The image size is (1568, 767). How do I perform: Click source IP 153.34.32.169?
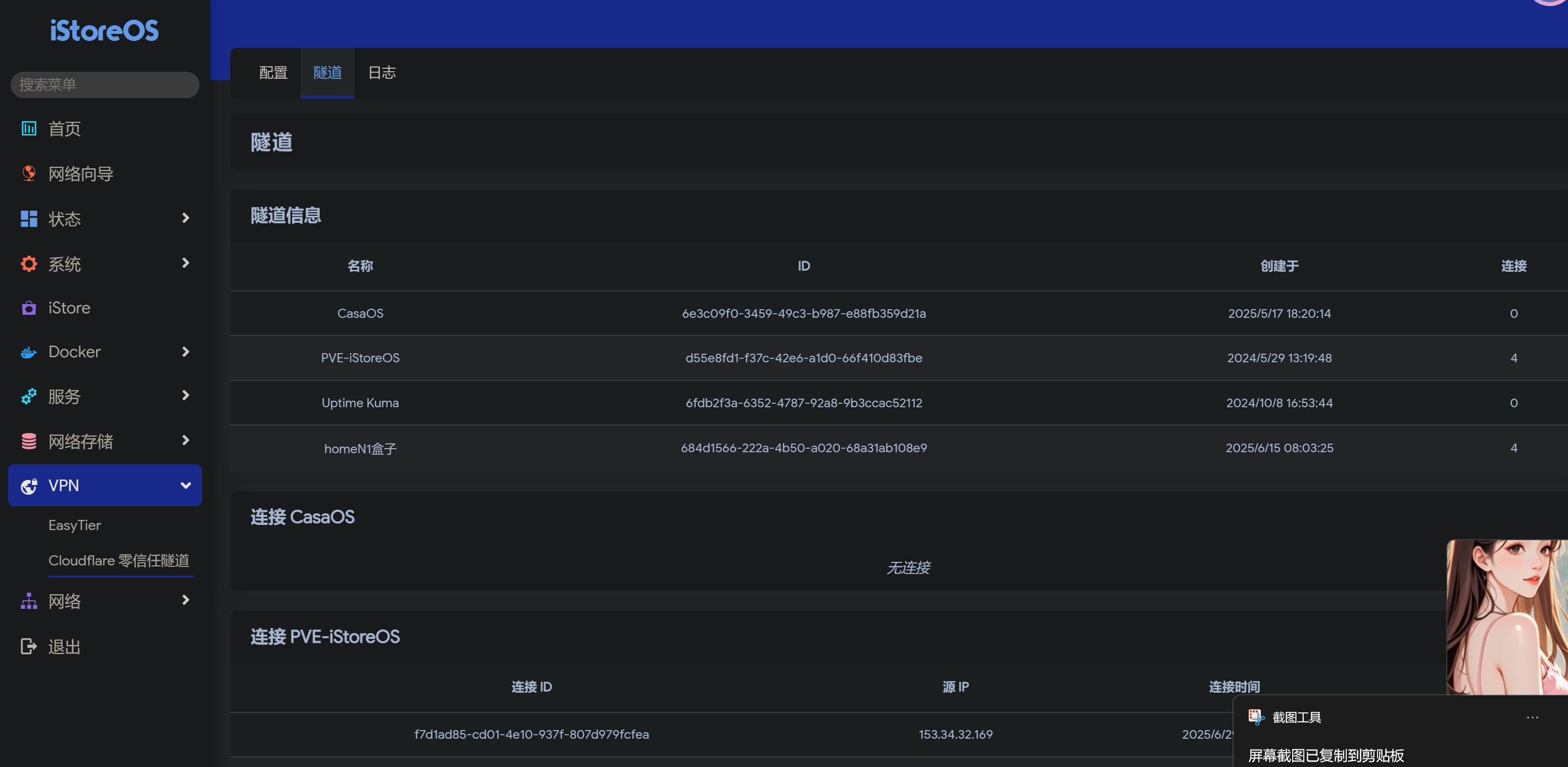click(956, 735)
